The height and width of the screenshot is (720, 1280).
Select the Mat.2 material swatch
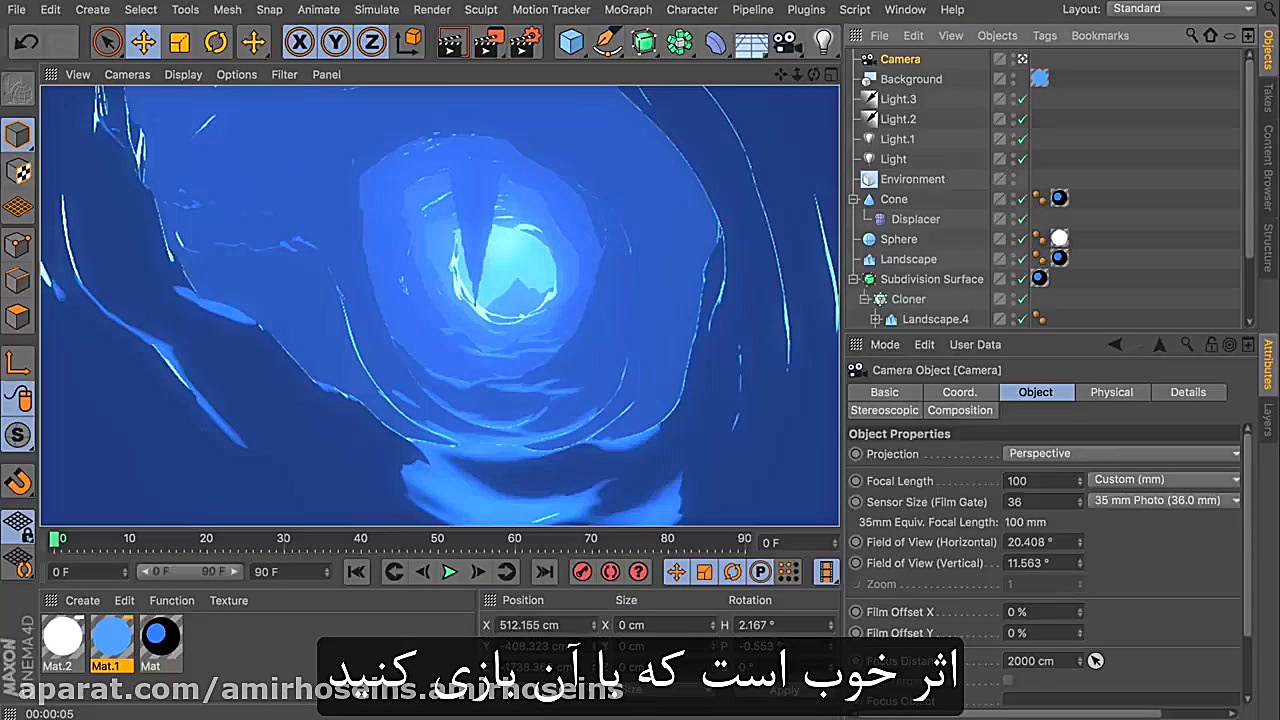[62, 638]
